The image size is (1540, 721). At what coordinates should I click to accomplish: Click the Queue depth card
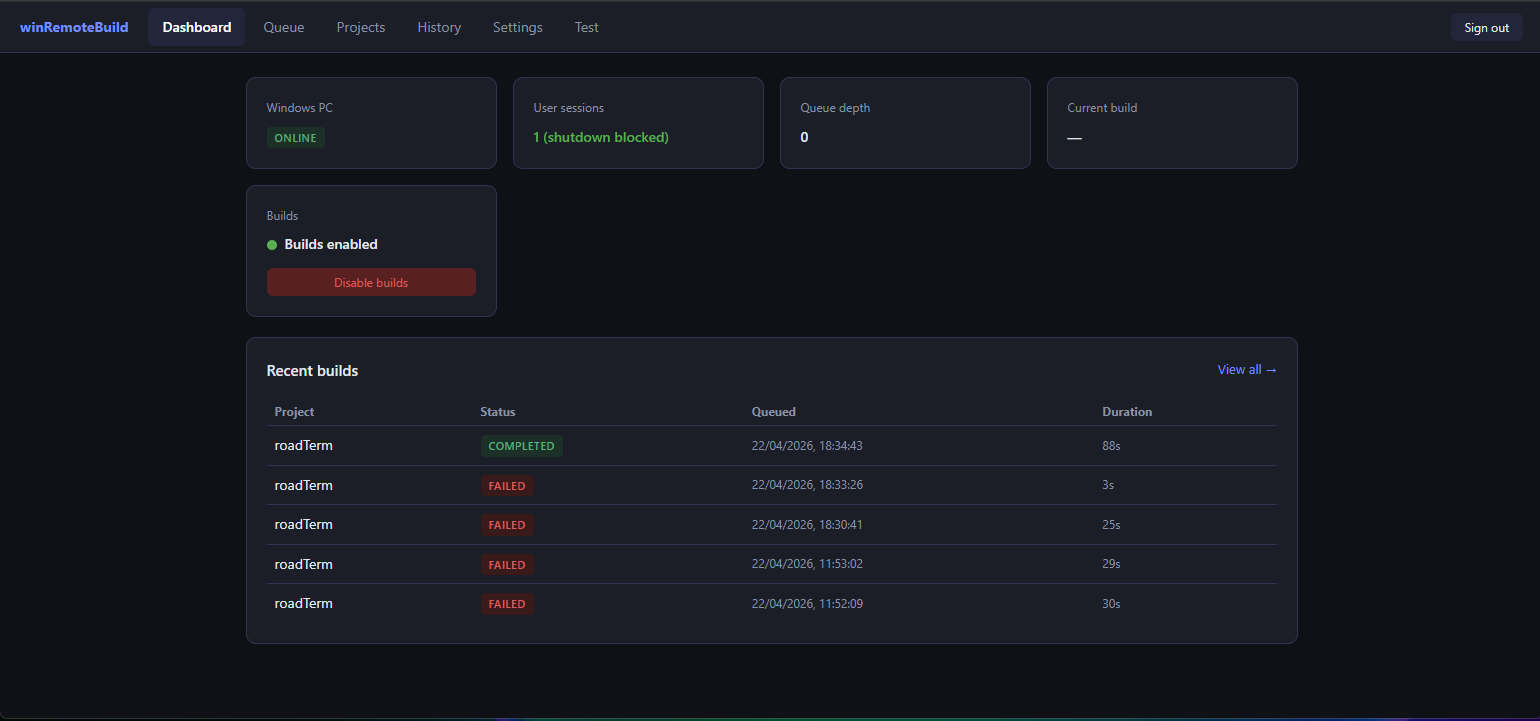pyautogui.click(x=905, y=123)
